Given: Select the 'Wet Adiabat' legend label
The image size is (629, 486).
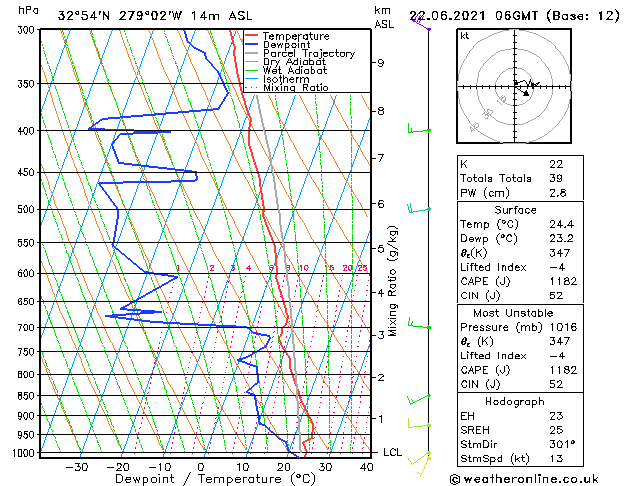Looking at the screenshot, I should tap(295, 70).
